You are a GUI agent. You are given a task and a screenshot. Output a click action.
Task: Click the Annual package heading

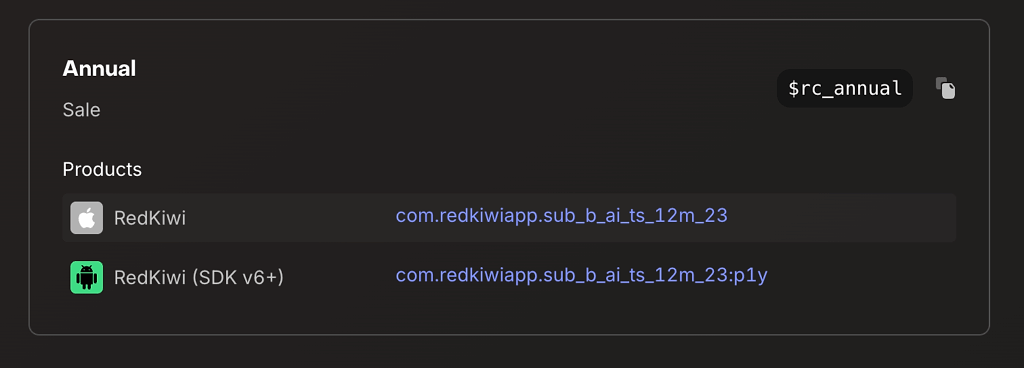pos(99,69)
